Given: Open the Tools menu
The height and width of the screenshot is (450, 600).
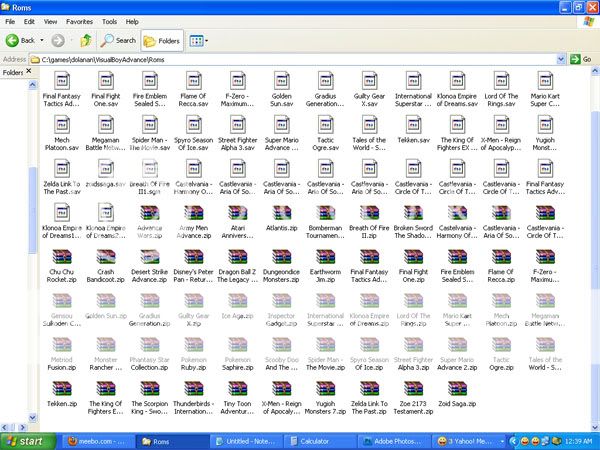Looking at the screenshot, I should (109, 21).
